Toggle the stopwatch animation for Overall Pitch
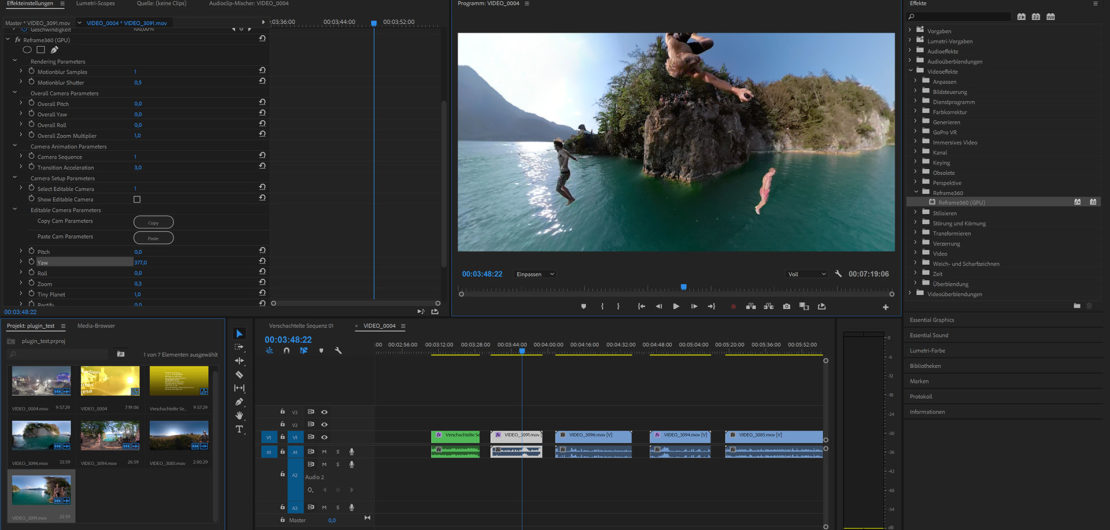The height and width of the screenshot is (530, 1110). (30, 104)
